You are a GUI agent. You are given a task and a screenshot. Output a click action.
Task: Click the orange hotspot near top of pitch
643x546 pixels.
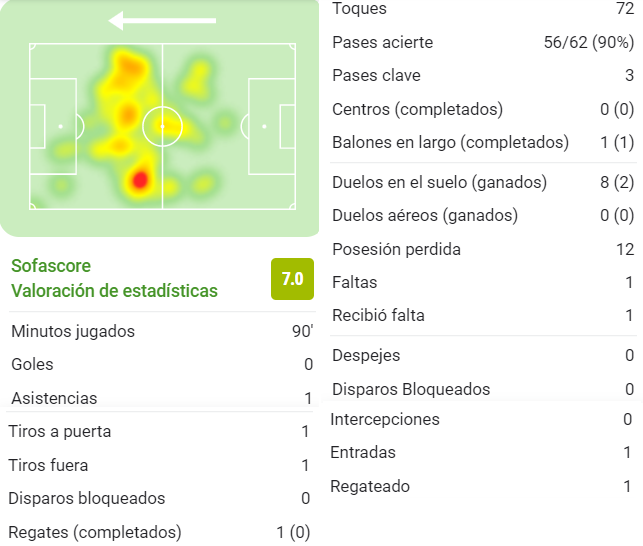coord(129,69)
